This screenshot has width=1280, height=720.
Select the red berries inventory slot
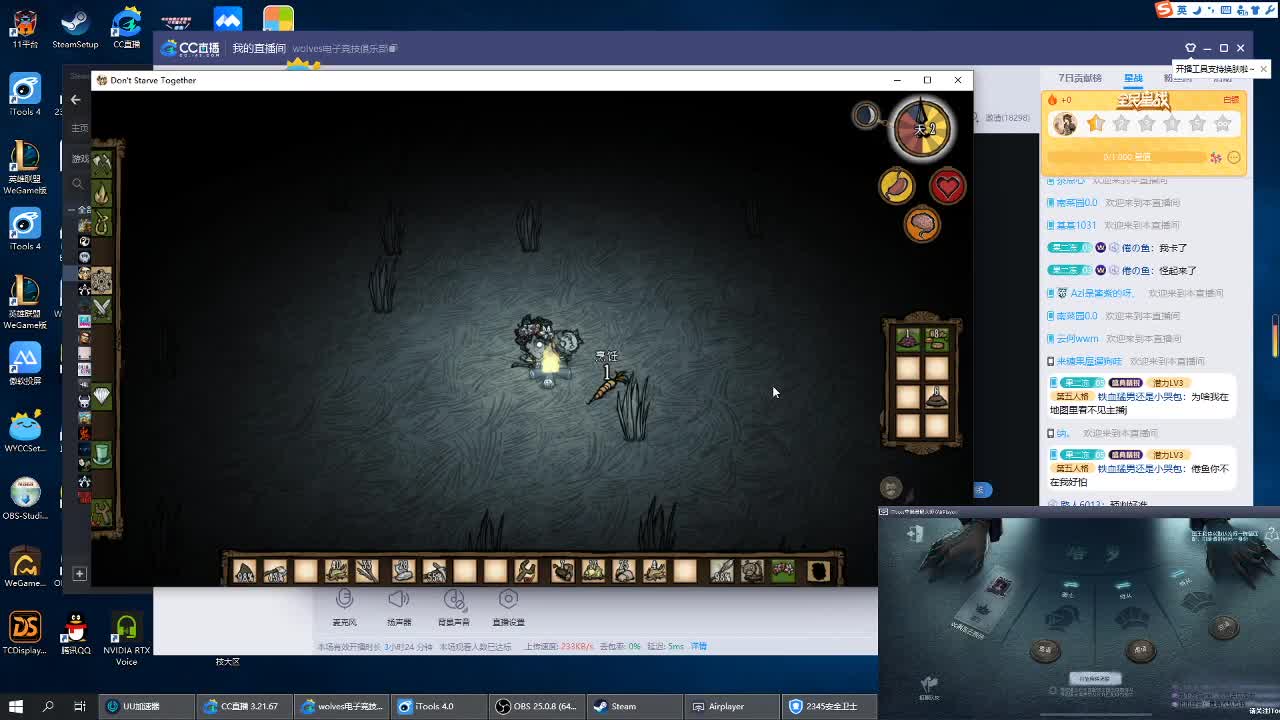[783, 571]
